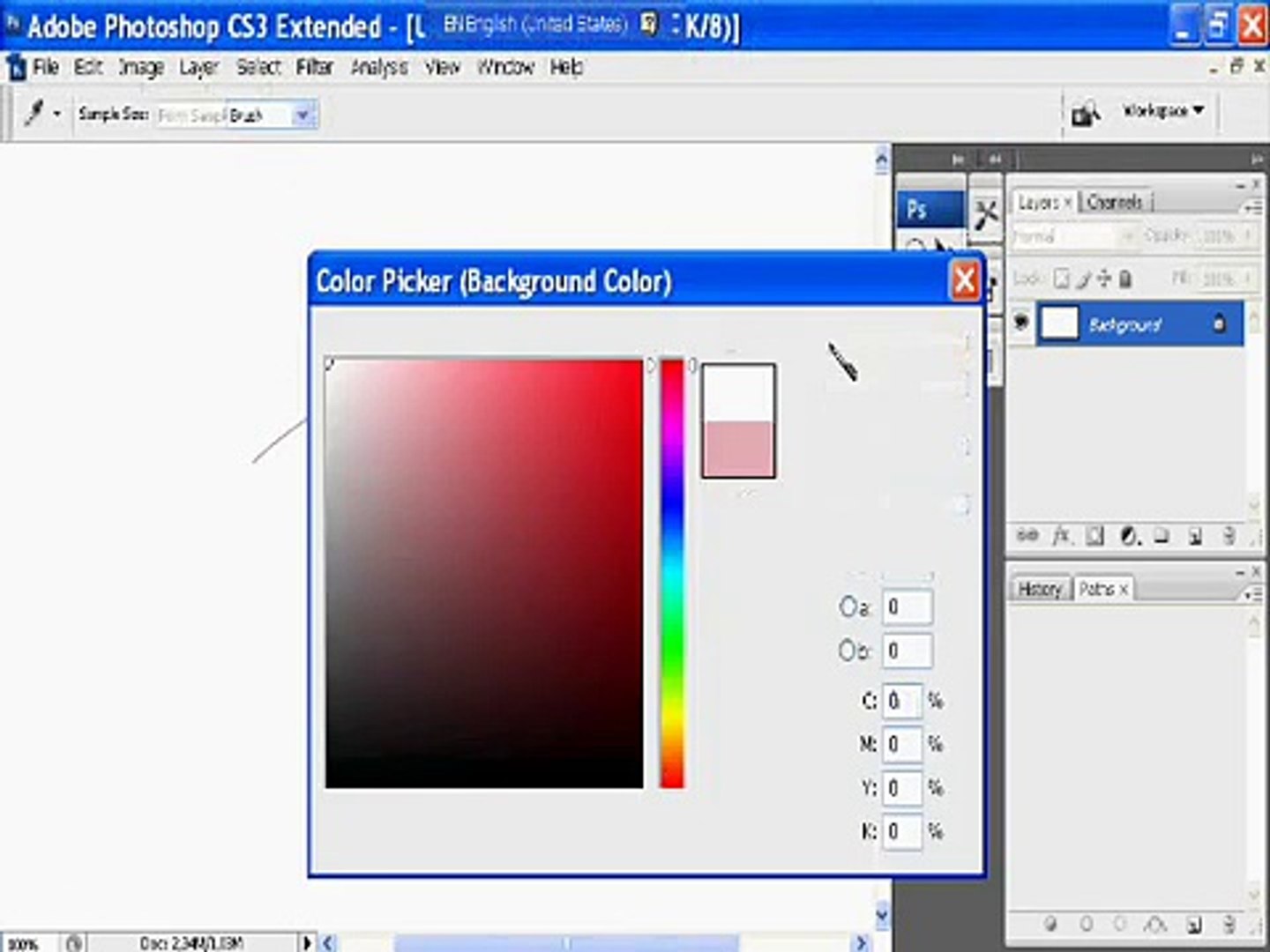The width and height of the screenshot is (1270, 952).
Task: Click inside the color saturation field
Action: click(484, 573)
